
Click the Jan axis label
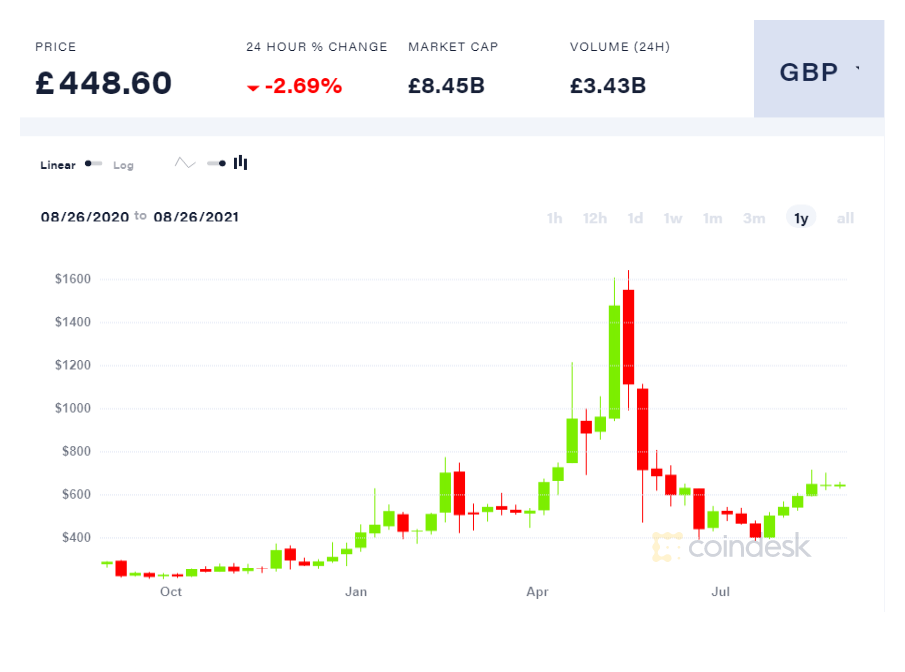tap(356, 592)
